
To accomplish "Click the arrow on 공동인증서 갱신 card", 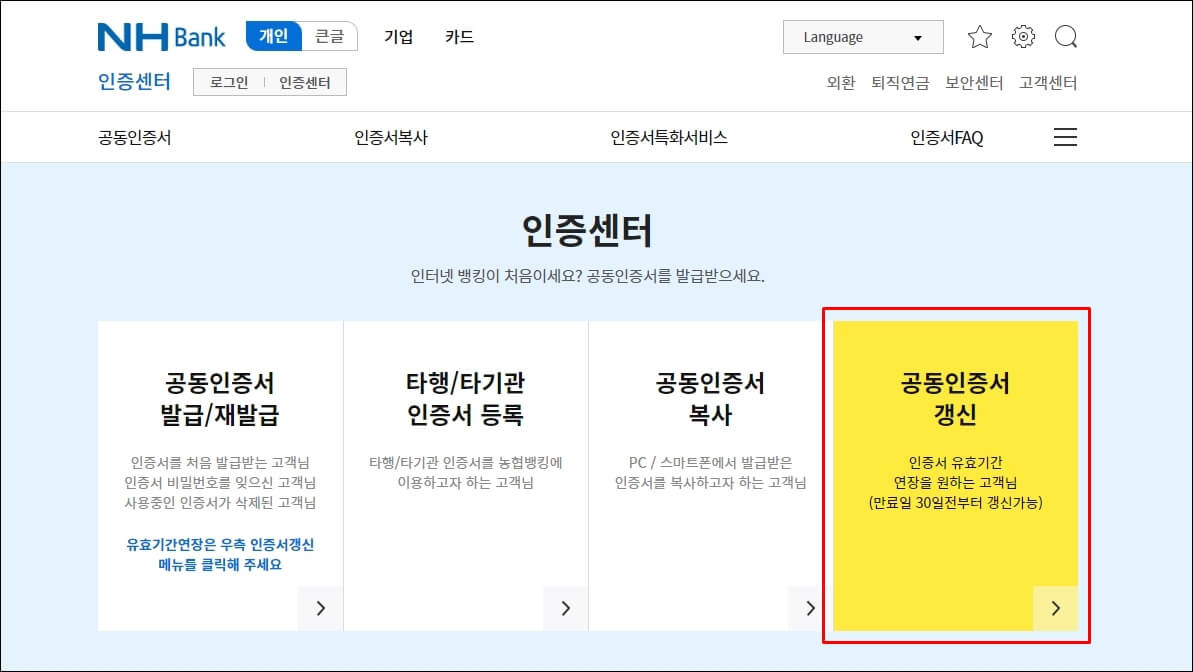I will (x=1056, y=607).
